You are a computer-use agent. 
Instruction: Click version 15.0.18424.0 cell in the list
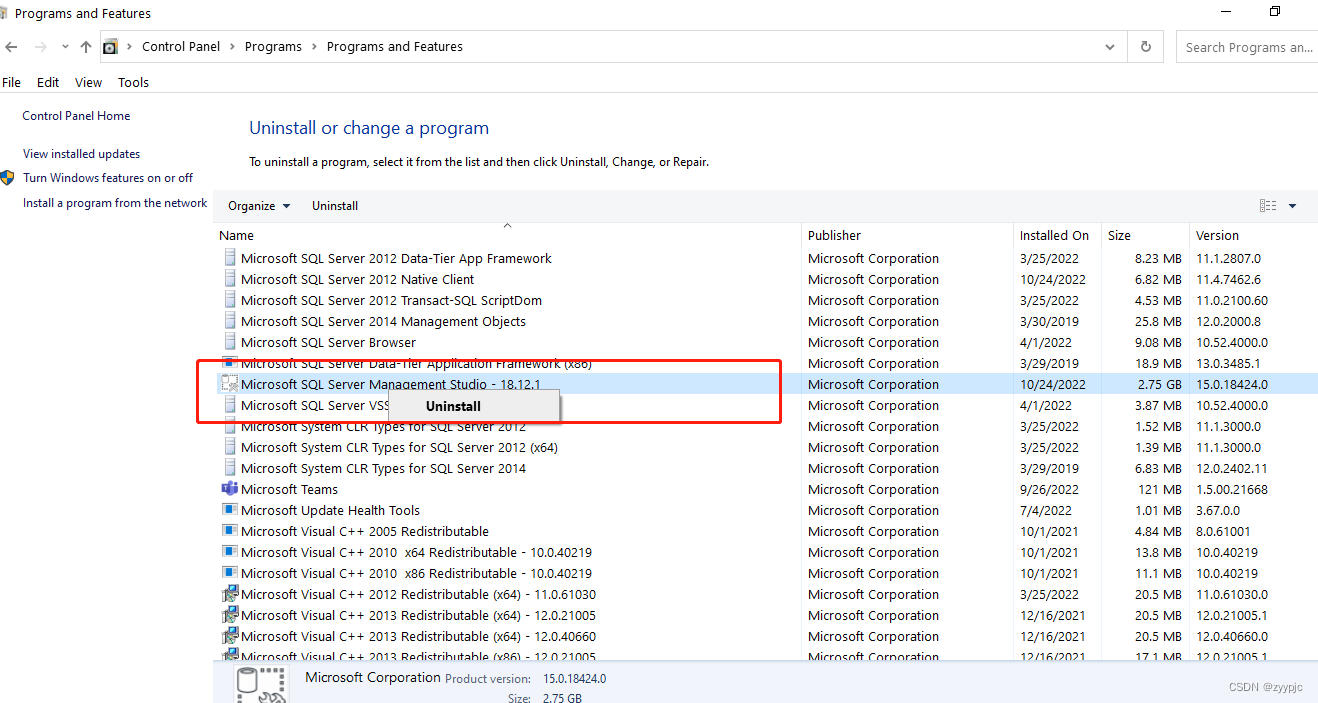tap(1232, 384)
